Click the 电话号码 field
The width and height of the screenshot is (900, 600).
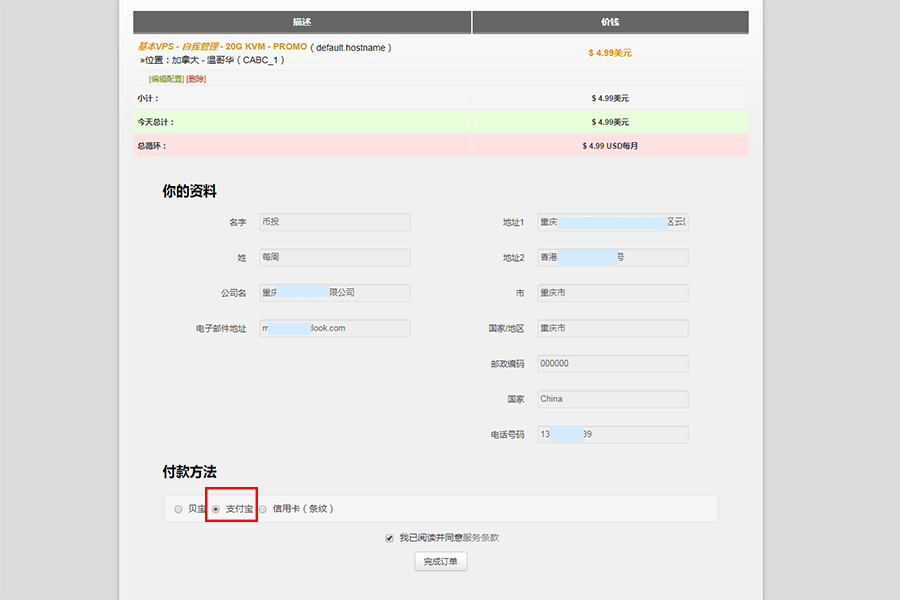point(612,434)
